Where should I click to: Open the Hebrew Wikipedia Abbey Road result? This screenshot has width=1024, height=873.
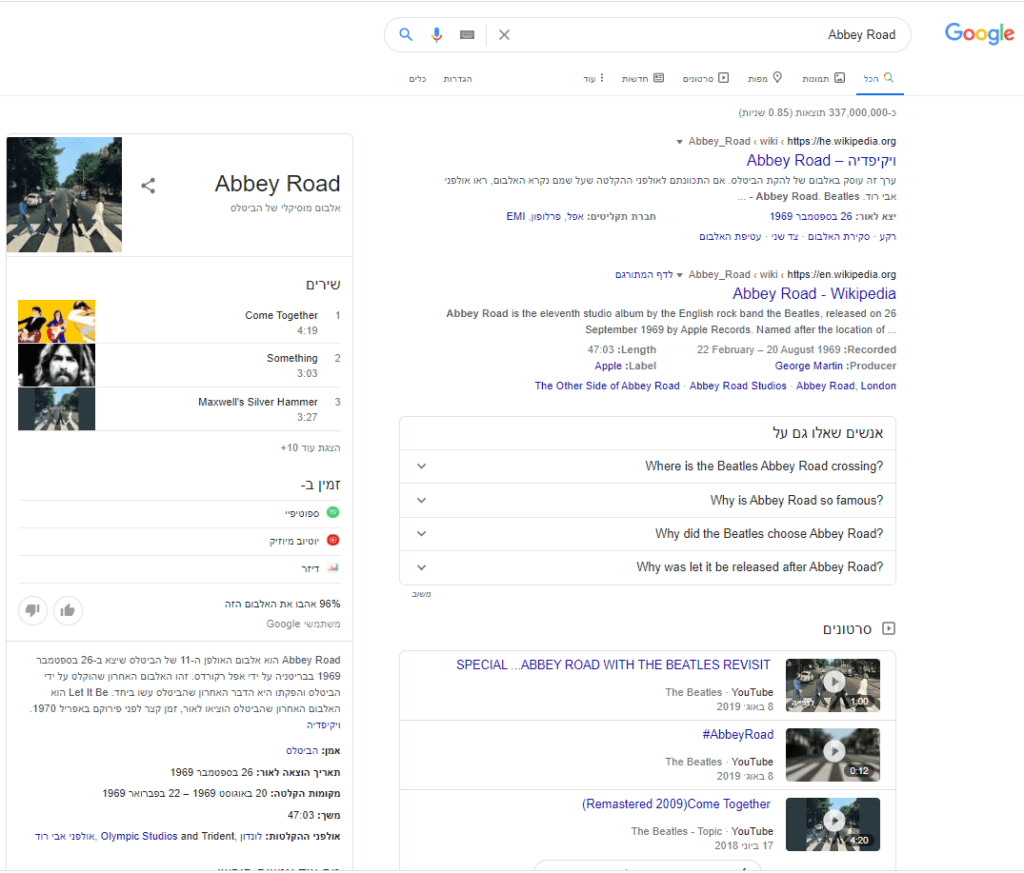pos(821,161)
